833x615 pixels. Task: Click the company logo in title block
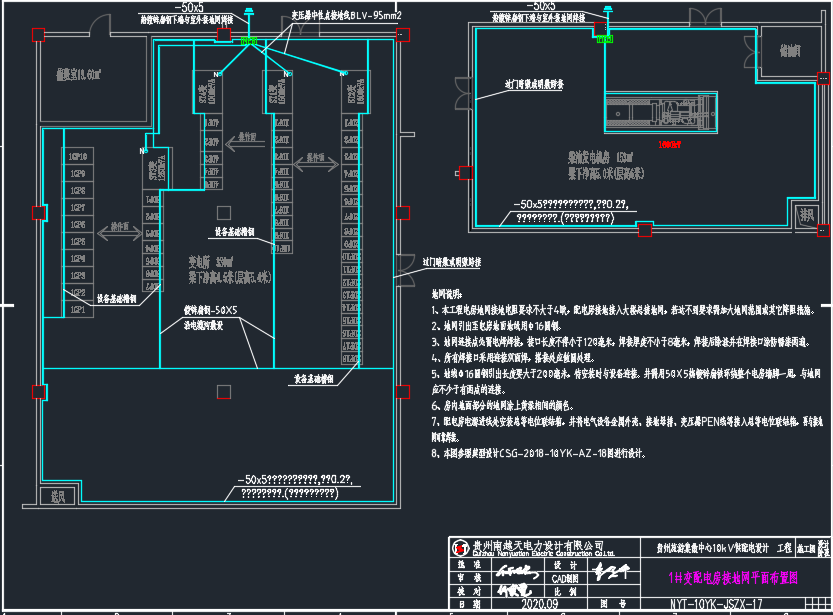point(460,548)
